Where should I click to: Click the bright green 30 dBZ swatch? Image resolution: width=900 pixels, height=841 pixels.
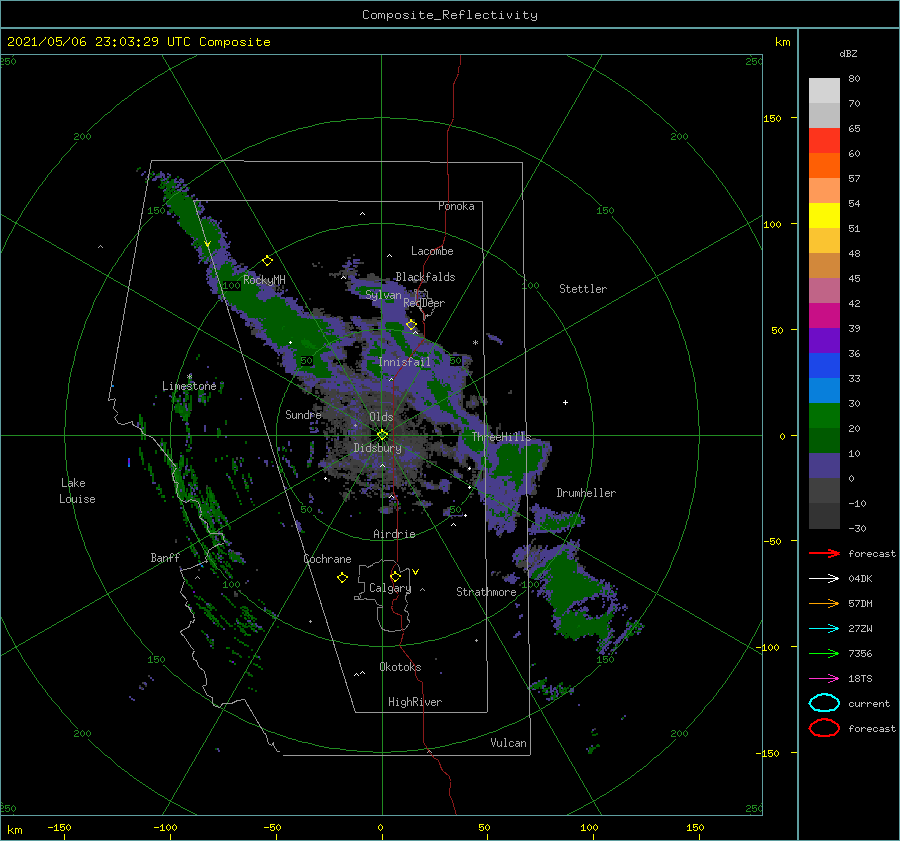[x=824, y=416]
